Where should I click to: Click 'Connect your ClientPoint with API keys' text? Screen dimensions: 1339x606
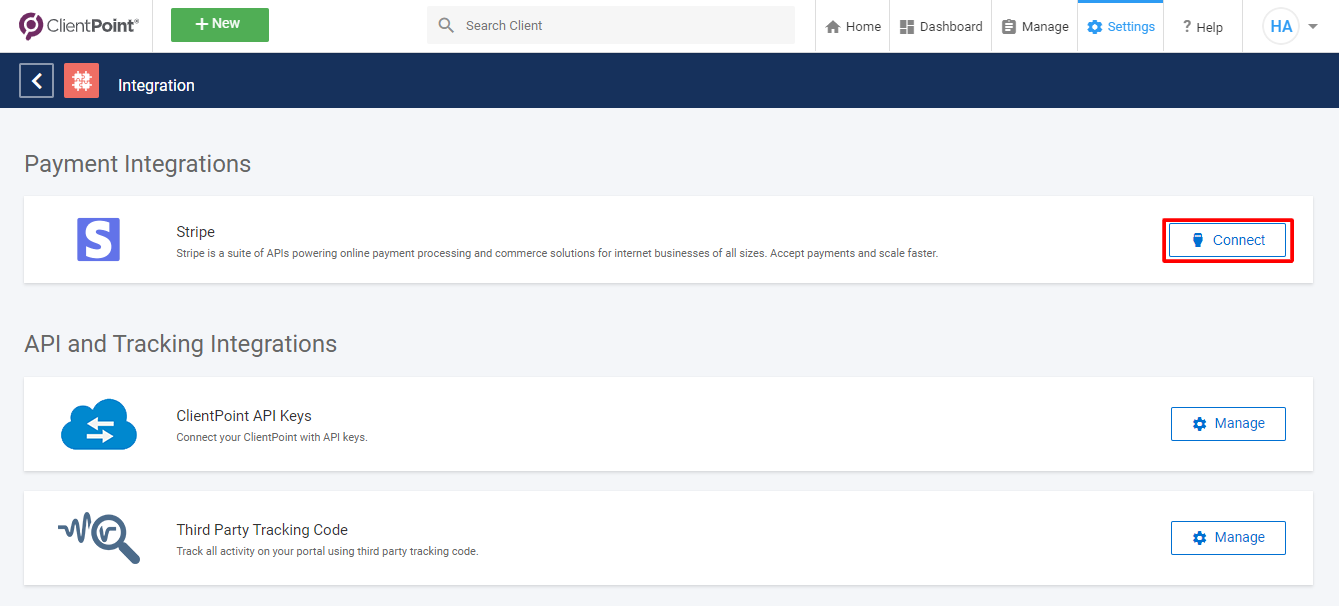[272, 437]
